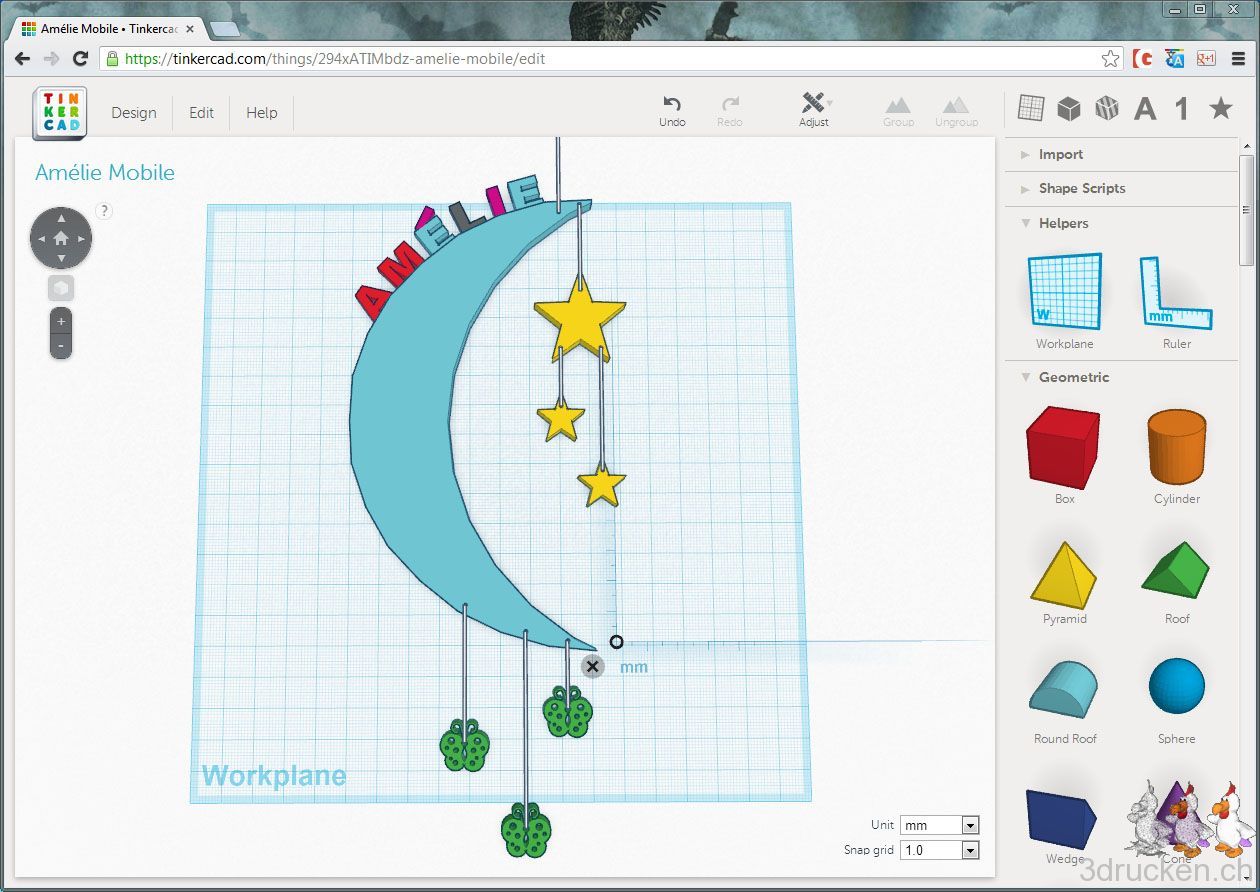Screen dimensions: 1260x892
Task: Open the Snap grid dropdown
Action: (x=939, y=850)
